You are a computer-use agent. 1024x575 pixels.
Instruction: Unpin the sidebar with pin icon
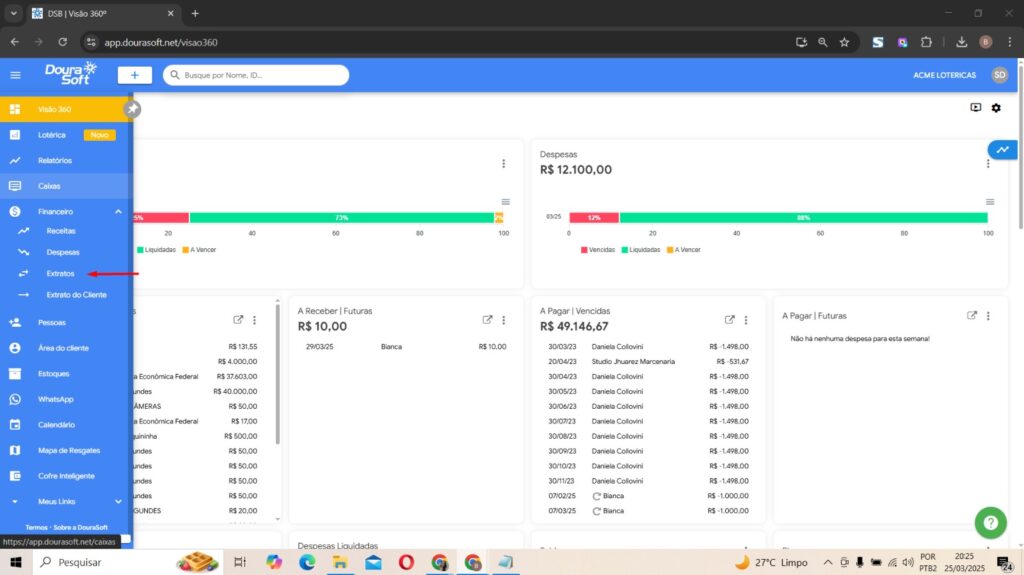(132, 108)
